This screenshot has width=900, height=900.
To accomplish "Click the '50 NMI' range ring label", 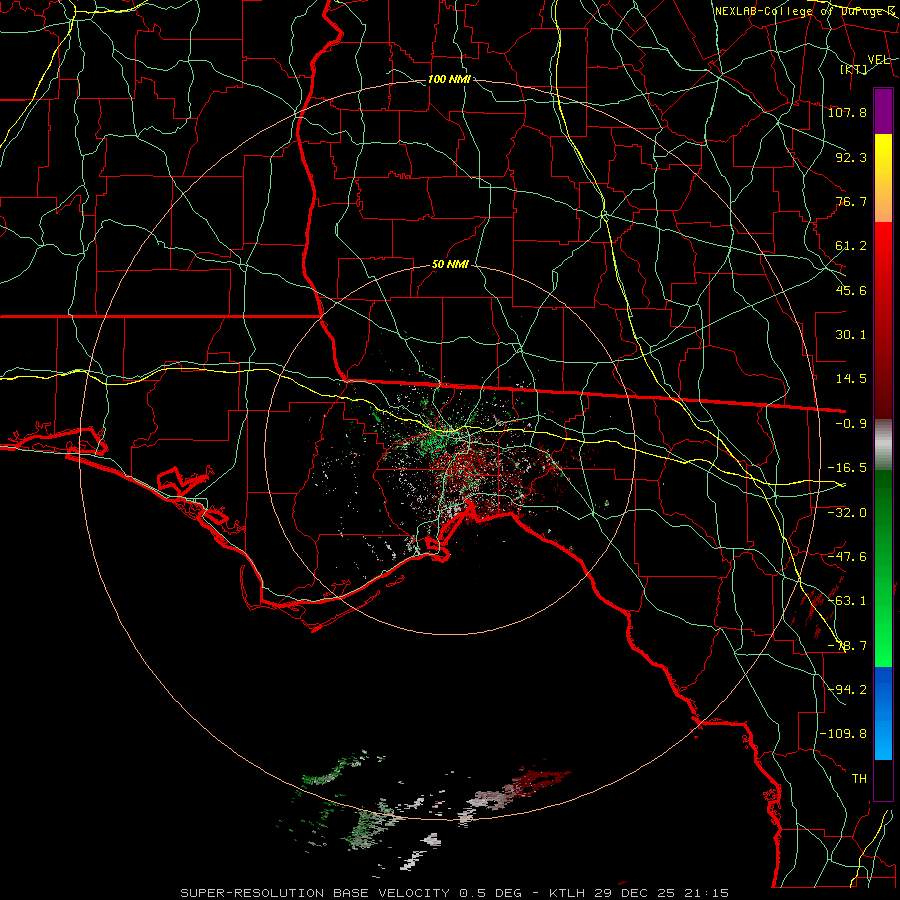I will pos(450,264).
